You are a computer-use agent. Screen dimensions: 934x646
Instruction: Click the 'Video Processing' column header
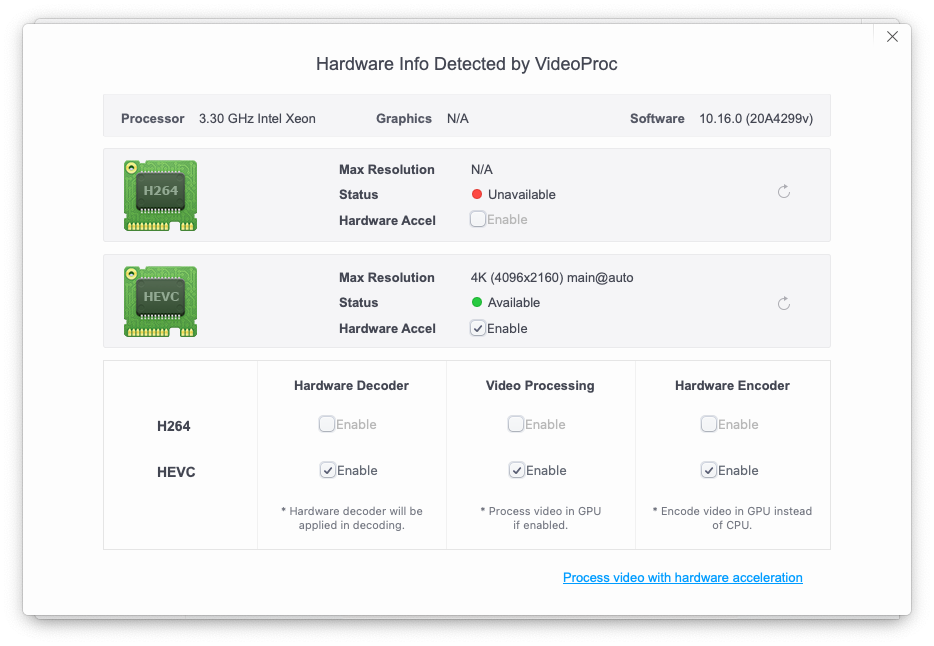[x=540, y=386]
